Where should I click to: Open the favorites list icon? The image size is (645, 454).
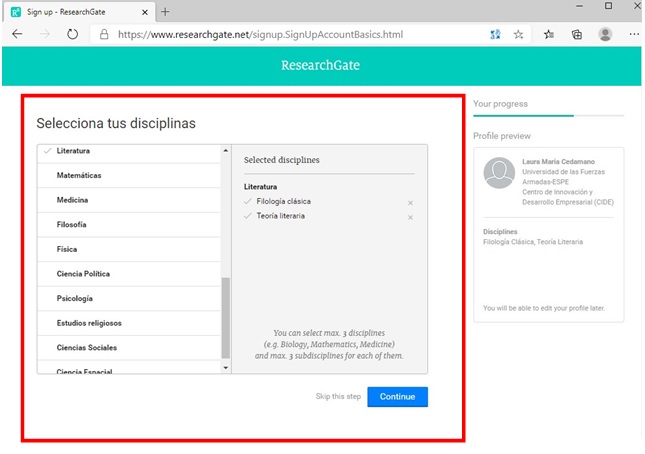(549, 33)
